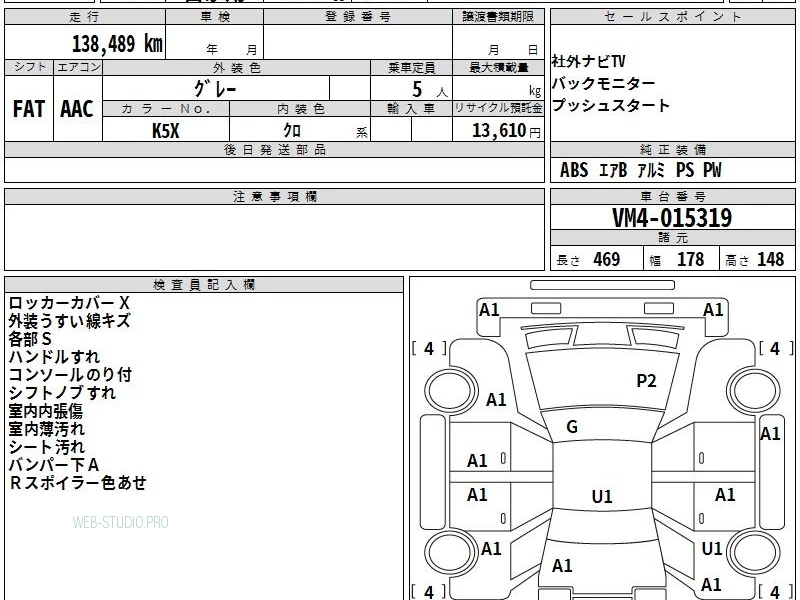Viewport: 800px width, 600px height.
Task: Select the sales point プッシュスタート
Action: coord(611,105)
